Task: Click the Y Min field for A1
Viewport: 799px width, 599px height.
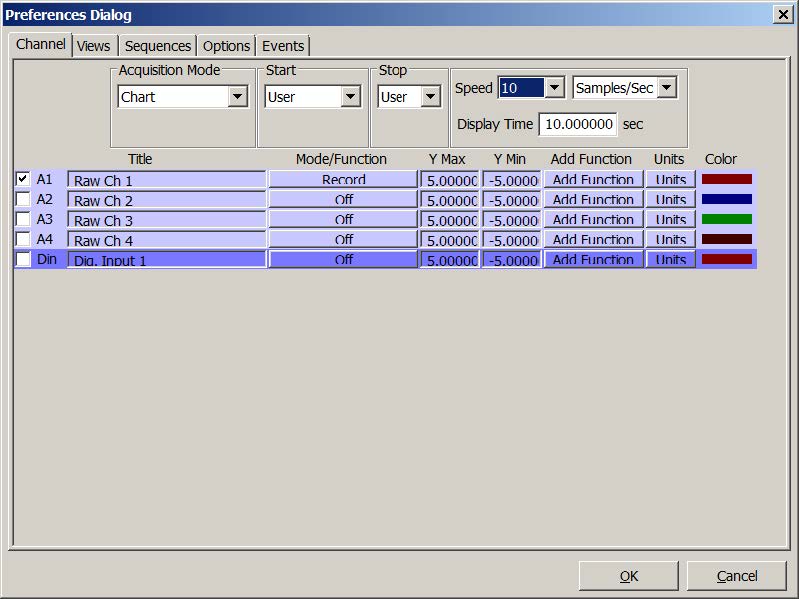Action: pyautogui.click(x=512, y=179)
